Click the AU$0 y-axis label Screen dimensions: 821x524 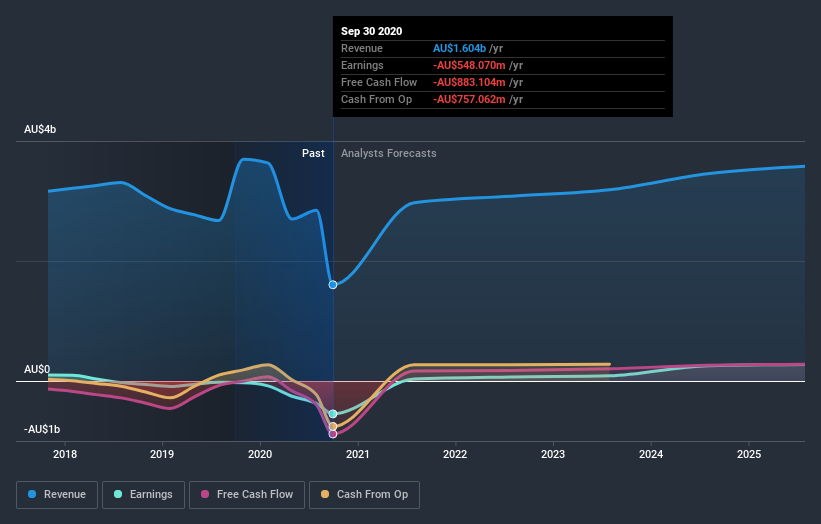(37, 370)
